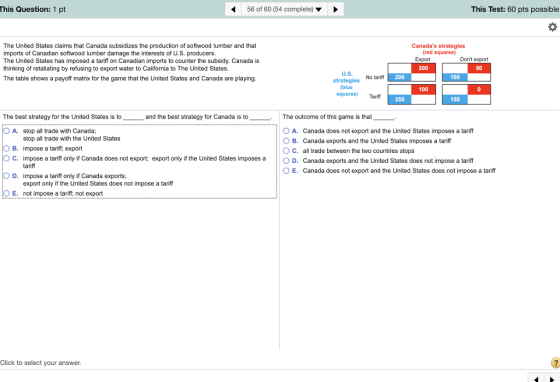The image size is (560, 382).
Task: Click blue 150 payoff in Don't export/Tariff cell
Action: point(455,99)
